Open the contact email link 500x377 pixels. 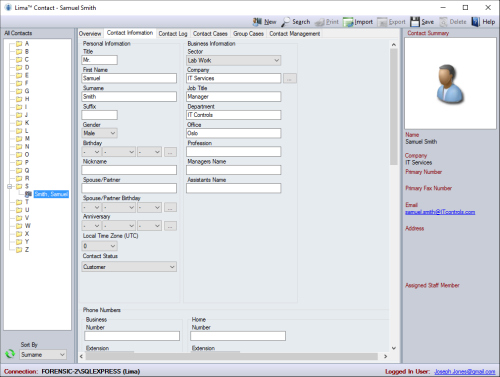tap(440, 212)
